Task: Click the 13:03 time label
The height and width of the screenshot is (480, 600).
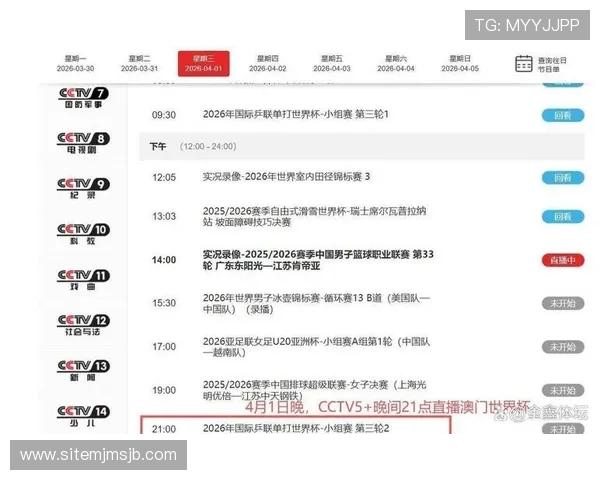Action: click(164, 216)
